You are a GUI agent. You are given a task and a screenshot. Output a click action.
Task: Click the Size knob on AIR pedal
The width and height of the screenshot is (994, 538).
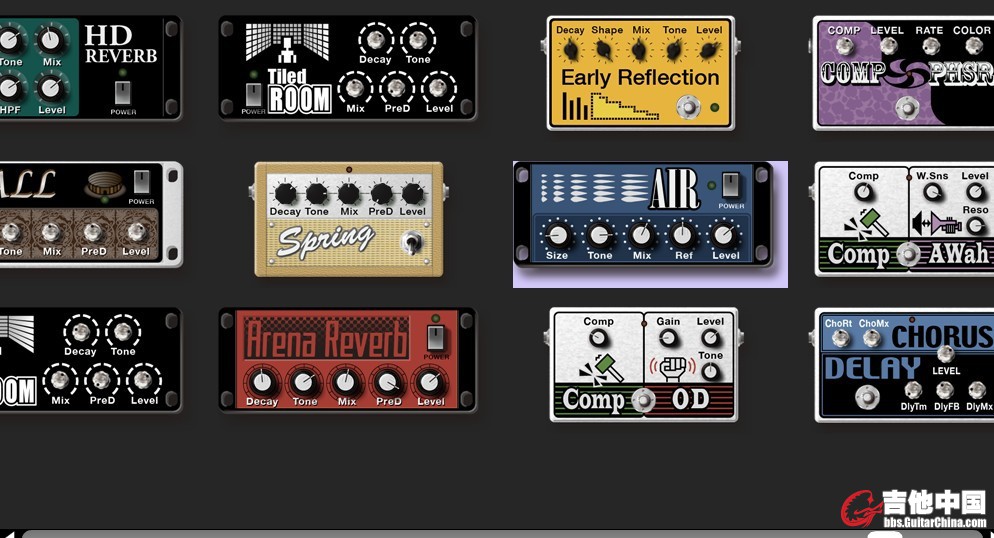click(557, 236)
